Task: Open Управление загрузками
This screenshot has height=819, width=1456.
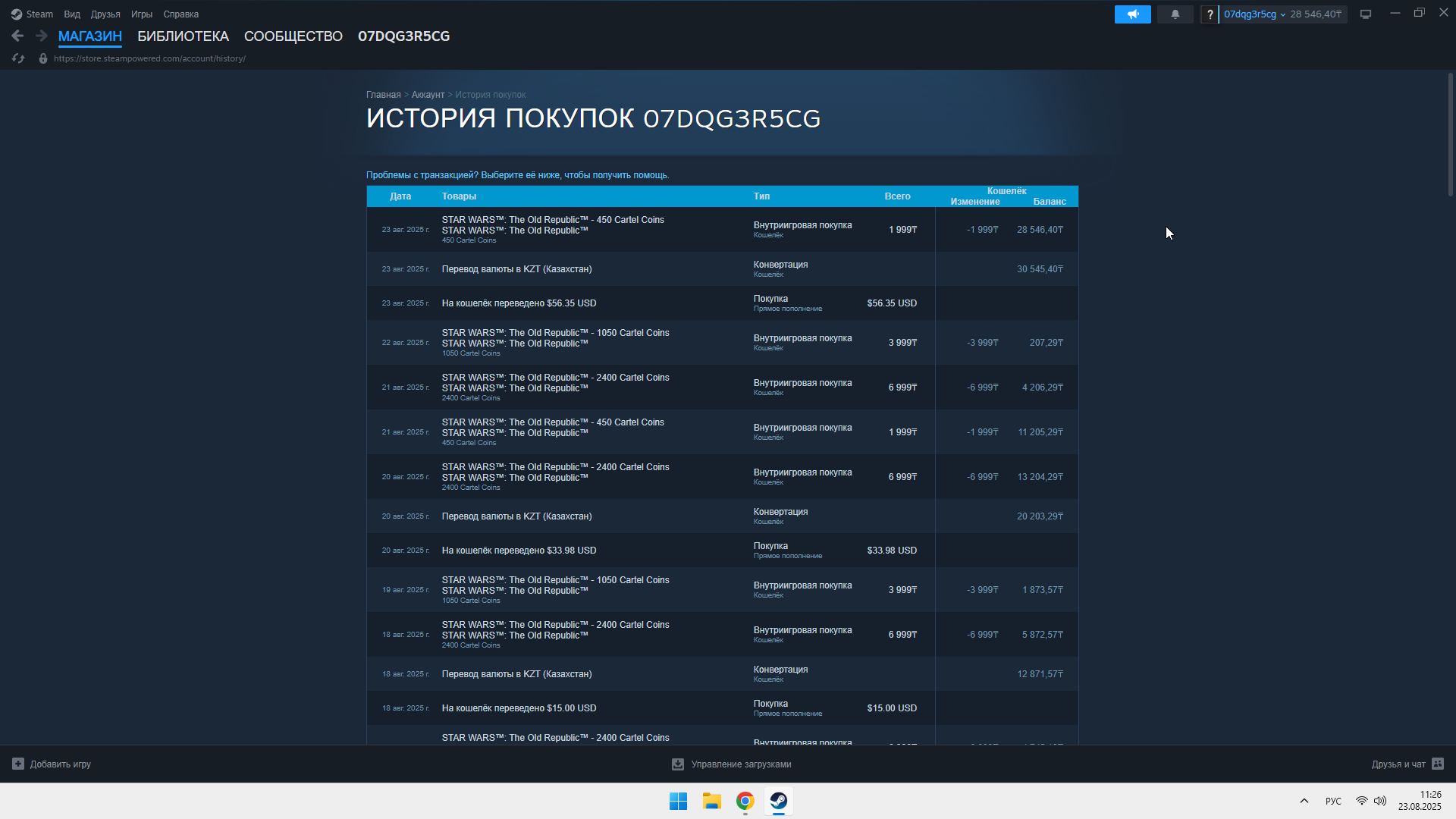Action: (x=732, y=764)
